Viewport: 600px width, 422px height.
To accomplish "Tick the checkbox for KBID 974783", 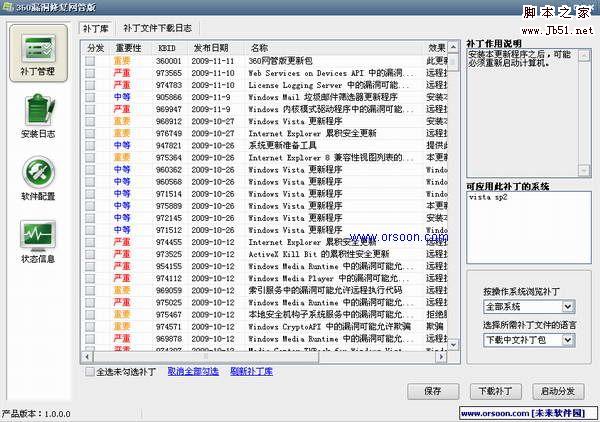I will 90,85.
